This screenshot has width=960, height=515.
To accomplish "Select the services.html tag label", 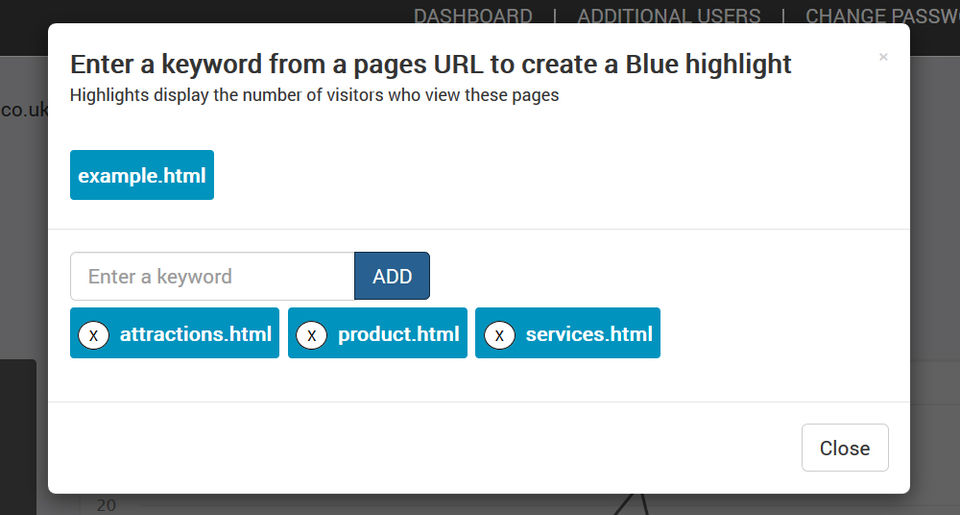I will 588,334.
